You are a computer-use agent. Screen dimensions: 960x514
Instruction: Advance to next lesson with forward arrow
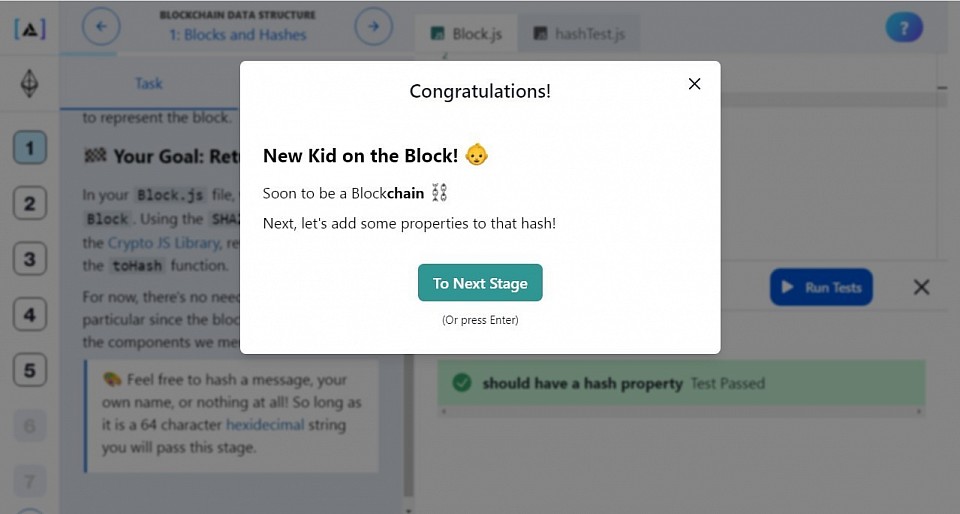pos(373,26)
